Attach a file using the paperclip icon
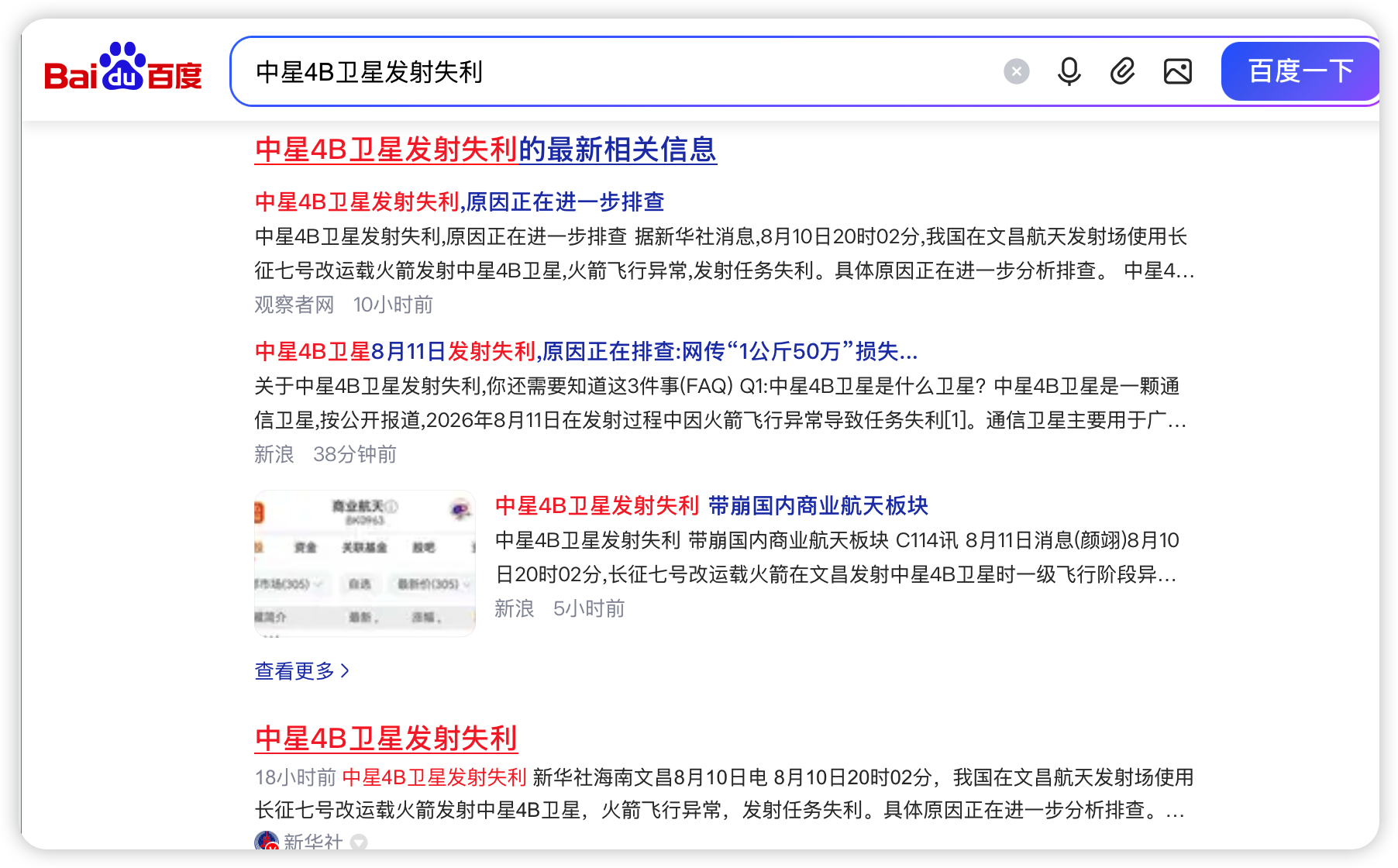 (1123, 72)
